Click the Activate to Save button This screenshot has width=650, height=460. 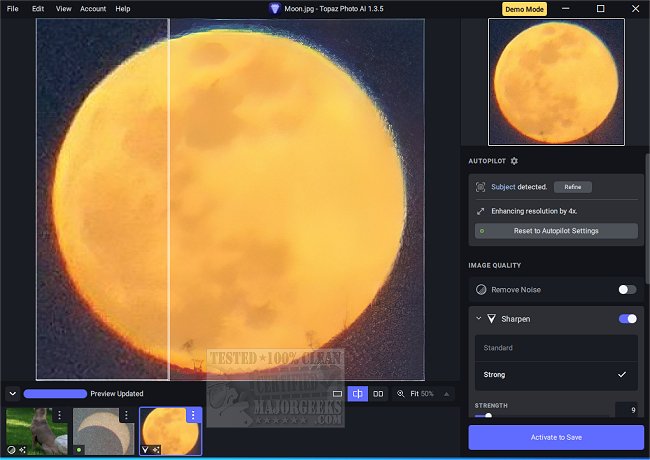pyautogui.click(x=556, y=437)
